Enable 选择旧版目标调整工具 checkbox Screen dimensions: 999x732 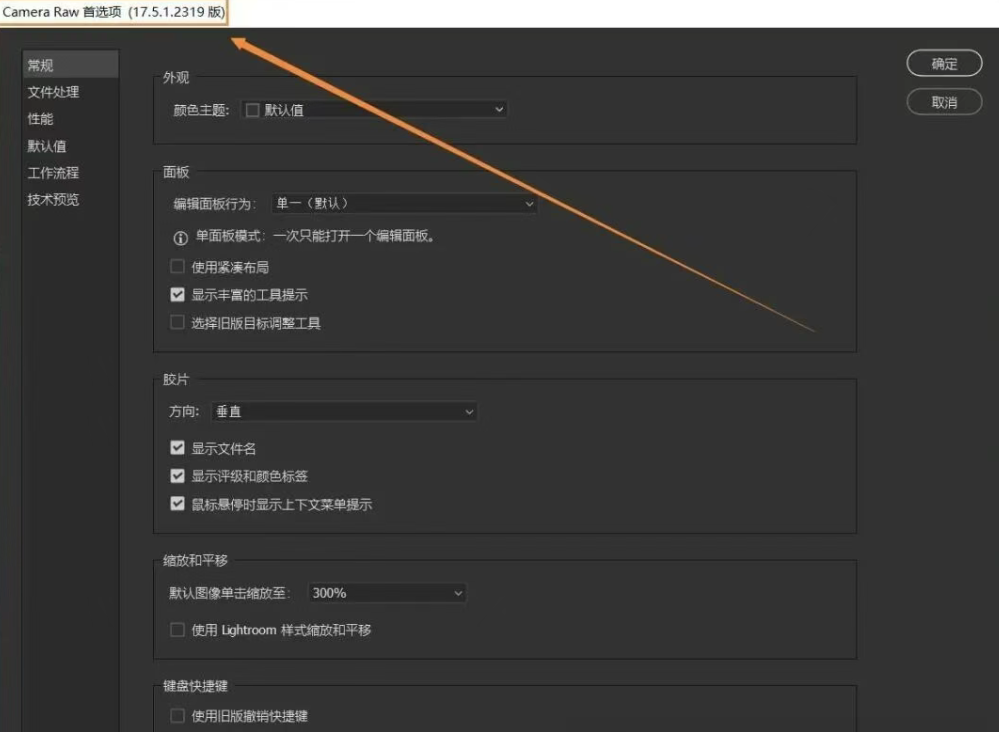click(178, 323)
